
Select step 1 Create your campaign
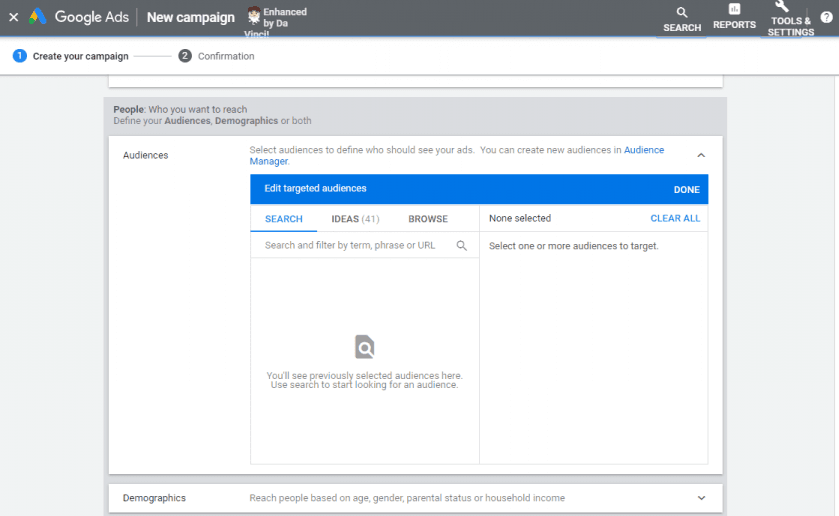[71, 56]
